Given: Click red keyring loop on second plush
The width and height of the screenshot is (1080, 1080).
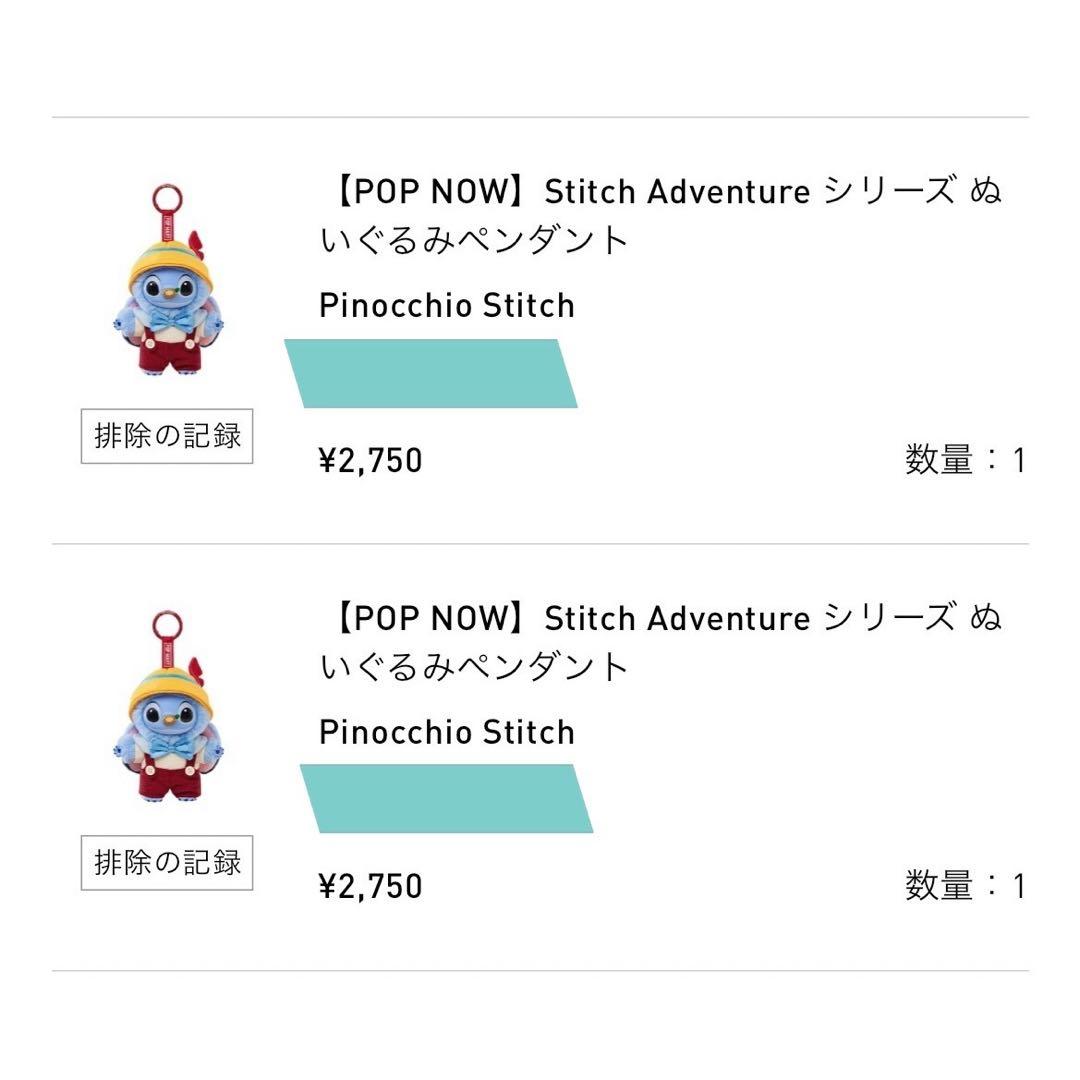Looking at the screenshot, I should (167, 624).
